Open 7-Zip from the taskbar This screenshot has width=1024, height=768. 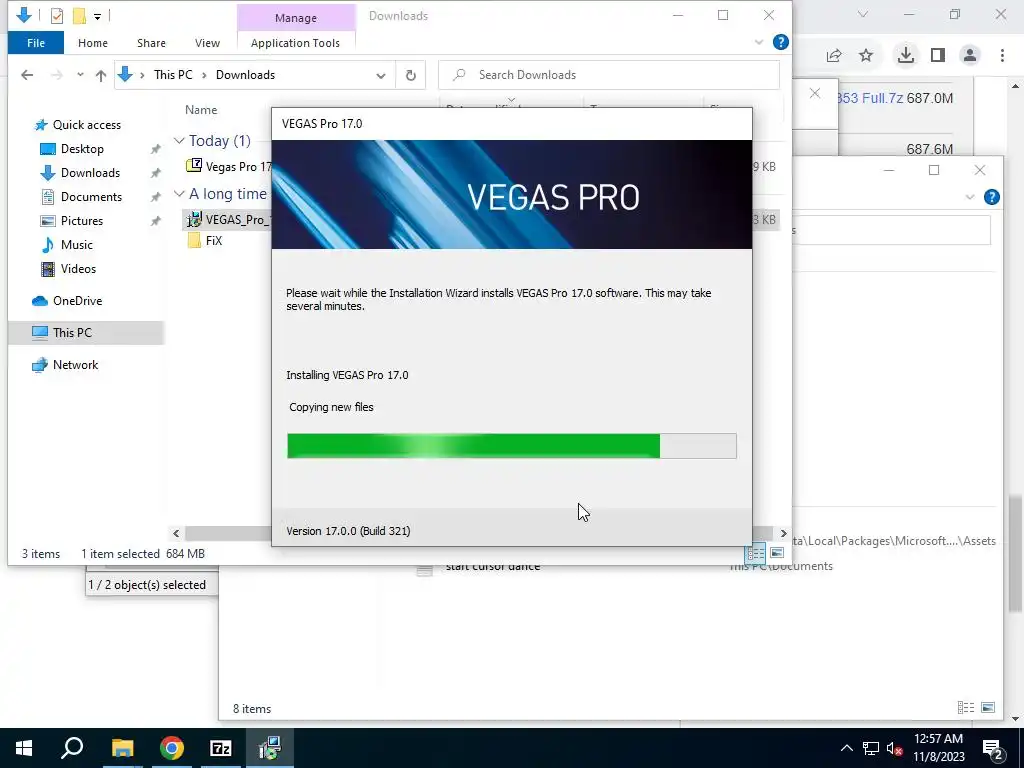click(221, 748)
